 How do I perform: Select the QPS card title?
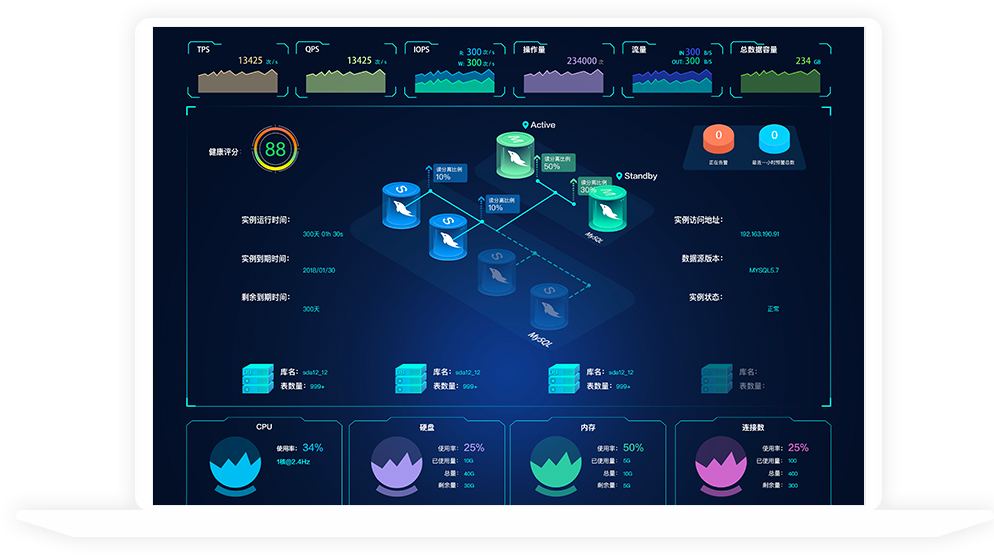(312, 49)
